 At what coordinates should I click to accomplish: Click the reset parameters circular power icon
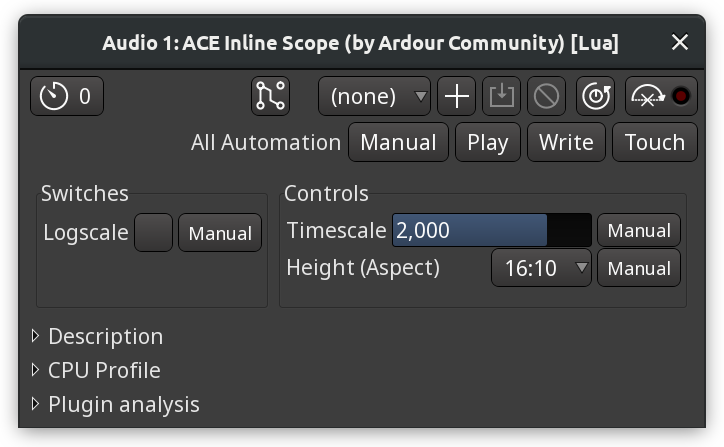(x=596, y=96)
